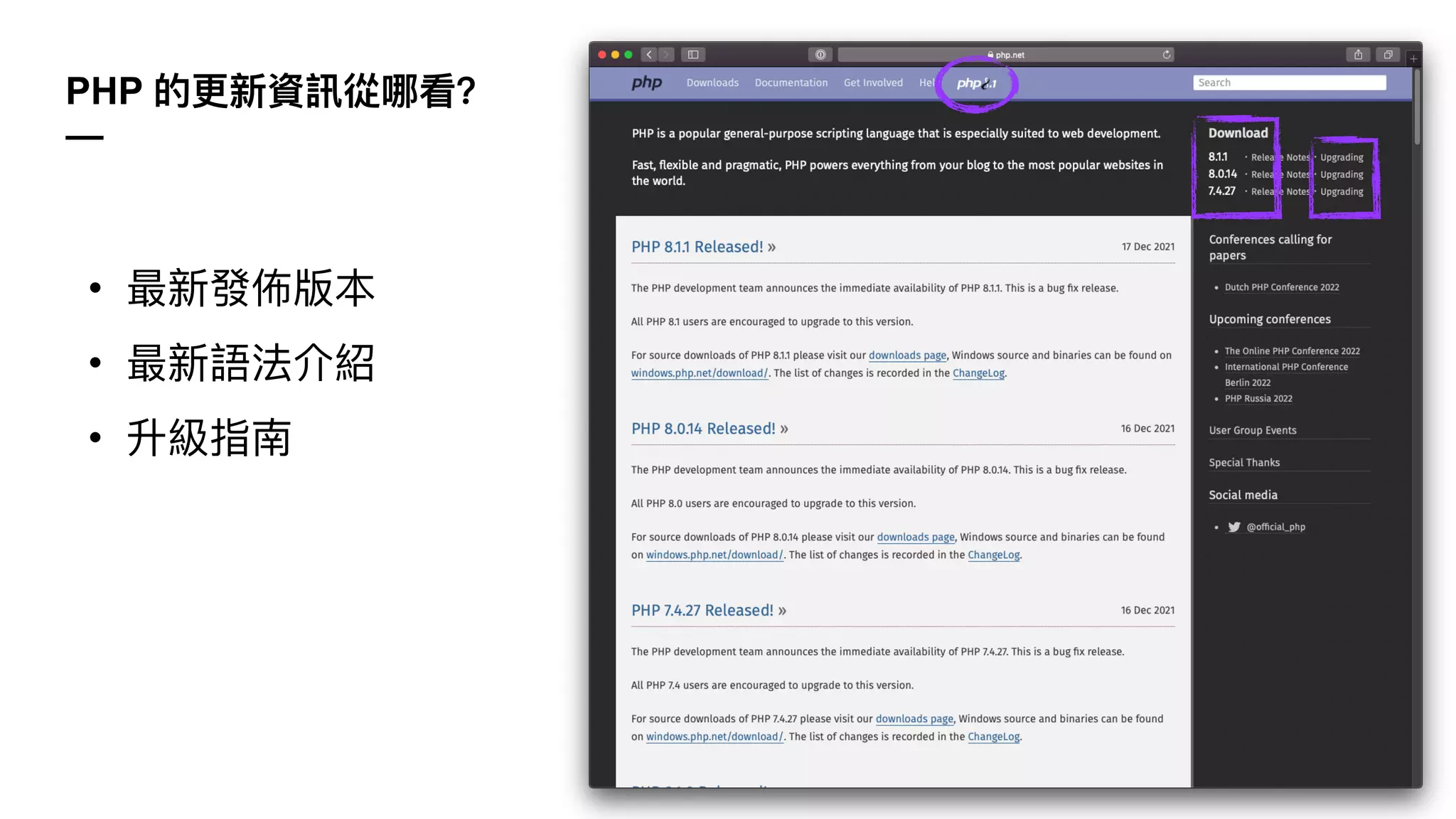Open Release Notes for 8.1.1

[1280, 158]
